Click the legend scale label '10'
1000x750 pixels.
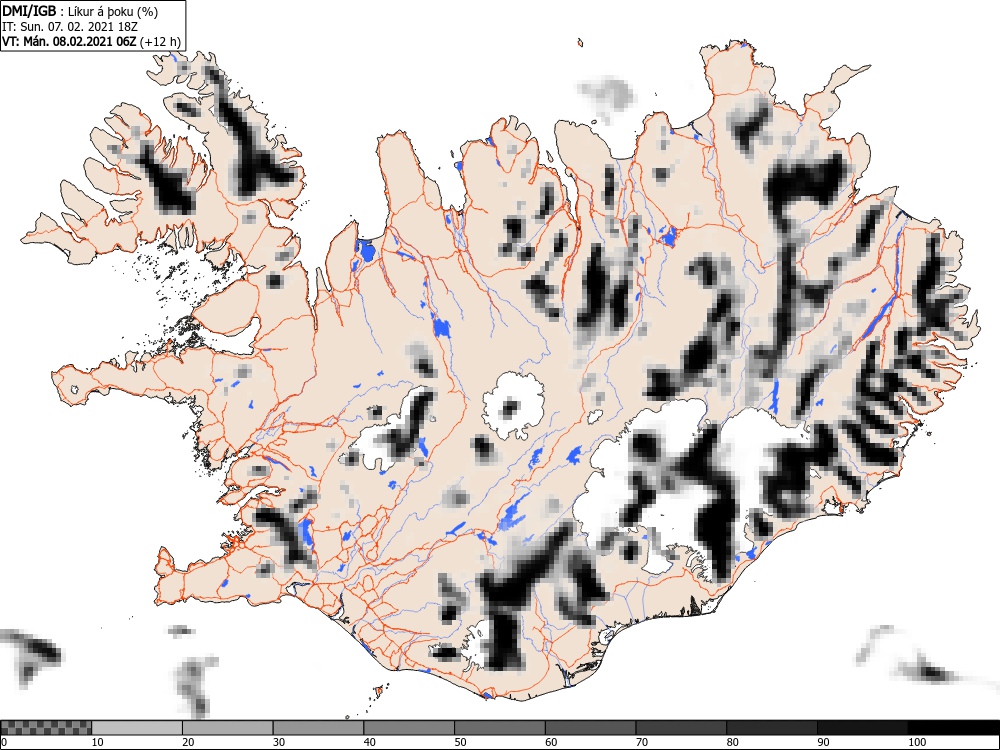(x=98, y=742)
